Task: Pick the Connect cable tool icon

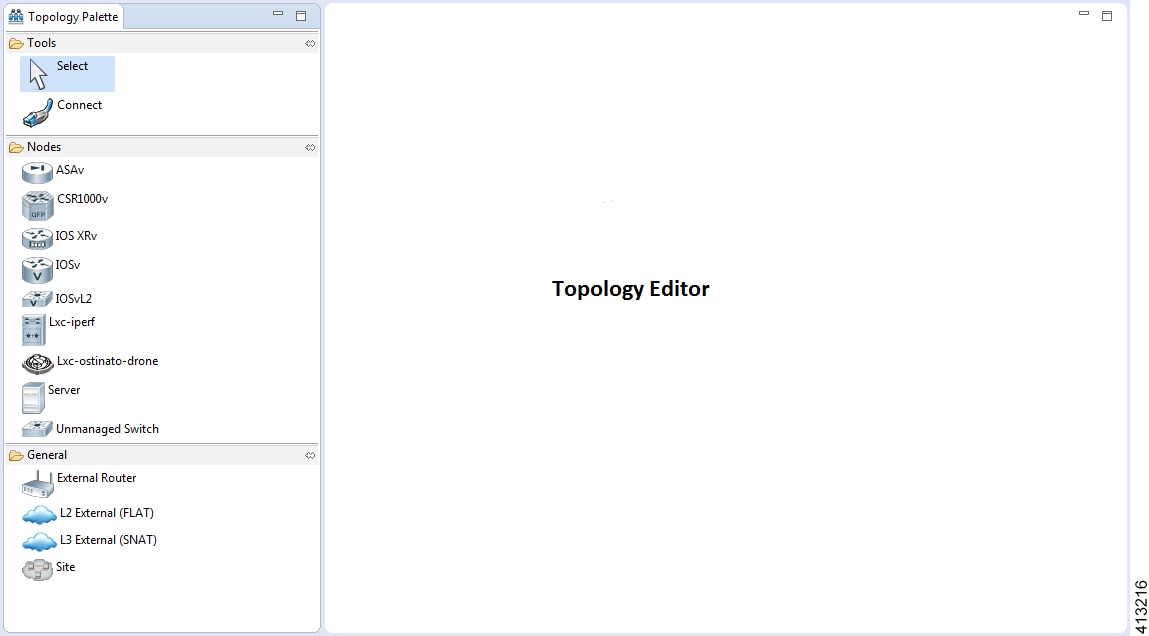Action: pos(37,113)
